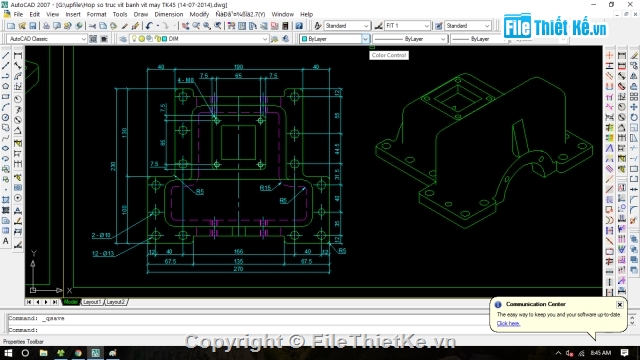Select the Line draw tool
Image resolution: width=640 pixels, height=360 pixels.
click(x=6, y=55)
